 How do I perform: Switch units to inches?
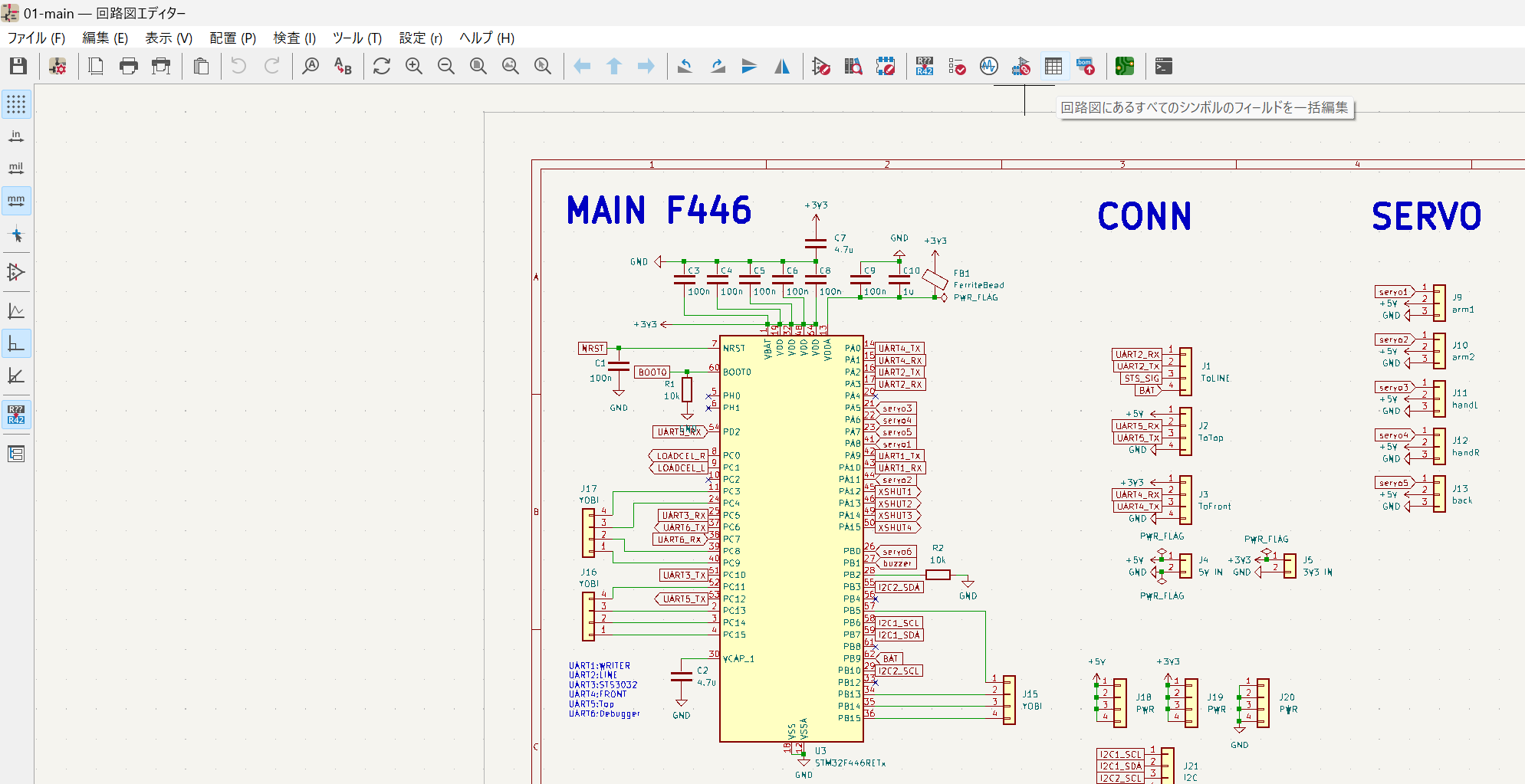tap(16, 136)
